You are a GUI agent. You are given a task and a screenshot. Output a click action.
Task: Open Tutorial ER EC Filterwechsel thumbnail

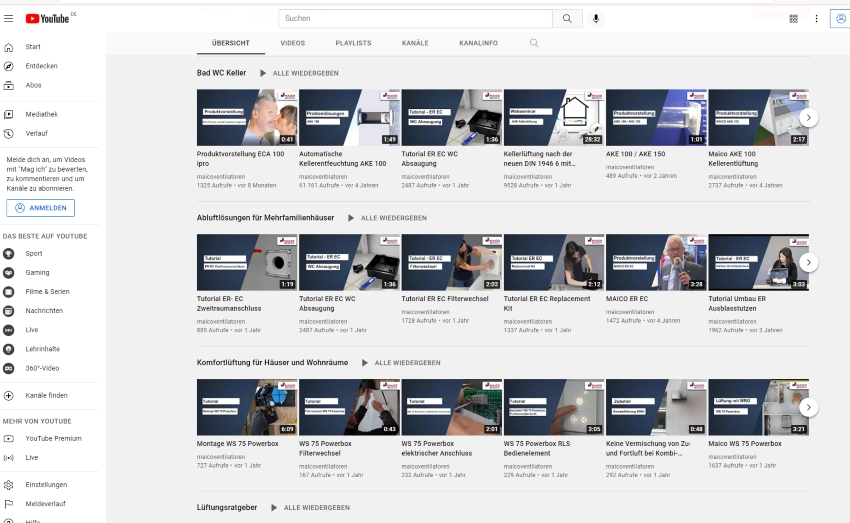(452, 262)
